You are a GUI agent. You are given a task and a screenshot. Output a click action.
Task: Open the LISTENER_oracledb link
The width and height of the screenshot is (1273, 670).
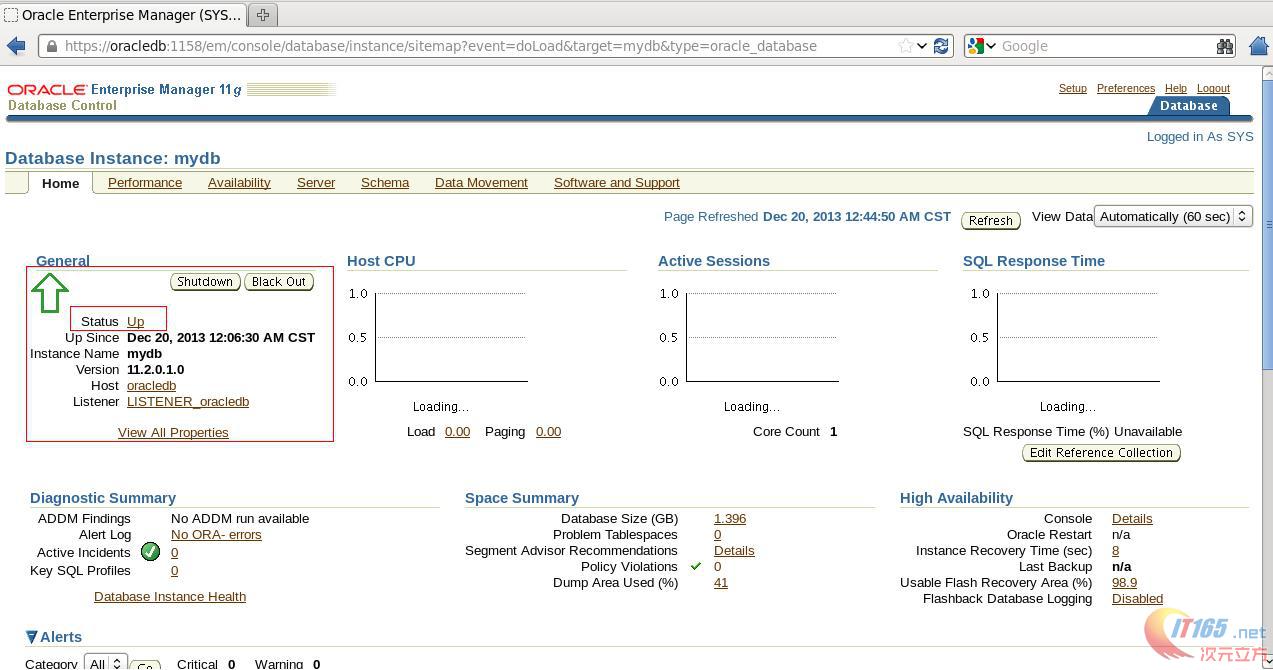coord(188,401)
